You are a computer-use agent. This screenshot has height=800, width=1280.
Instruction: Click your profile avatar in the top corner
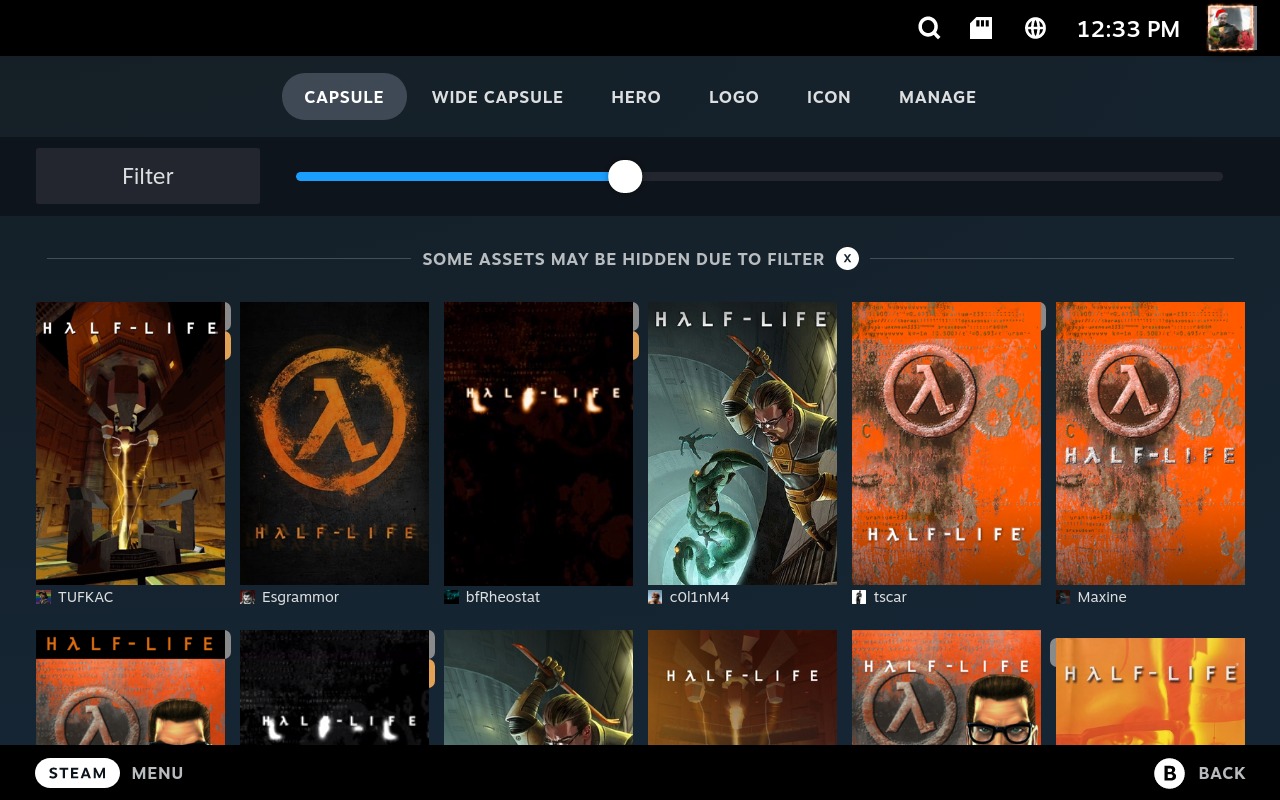[1231, 28]
